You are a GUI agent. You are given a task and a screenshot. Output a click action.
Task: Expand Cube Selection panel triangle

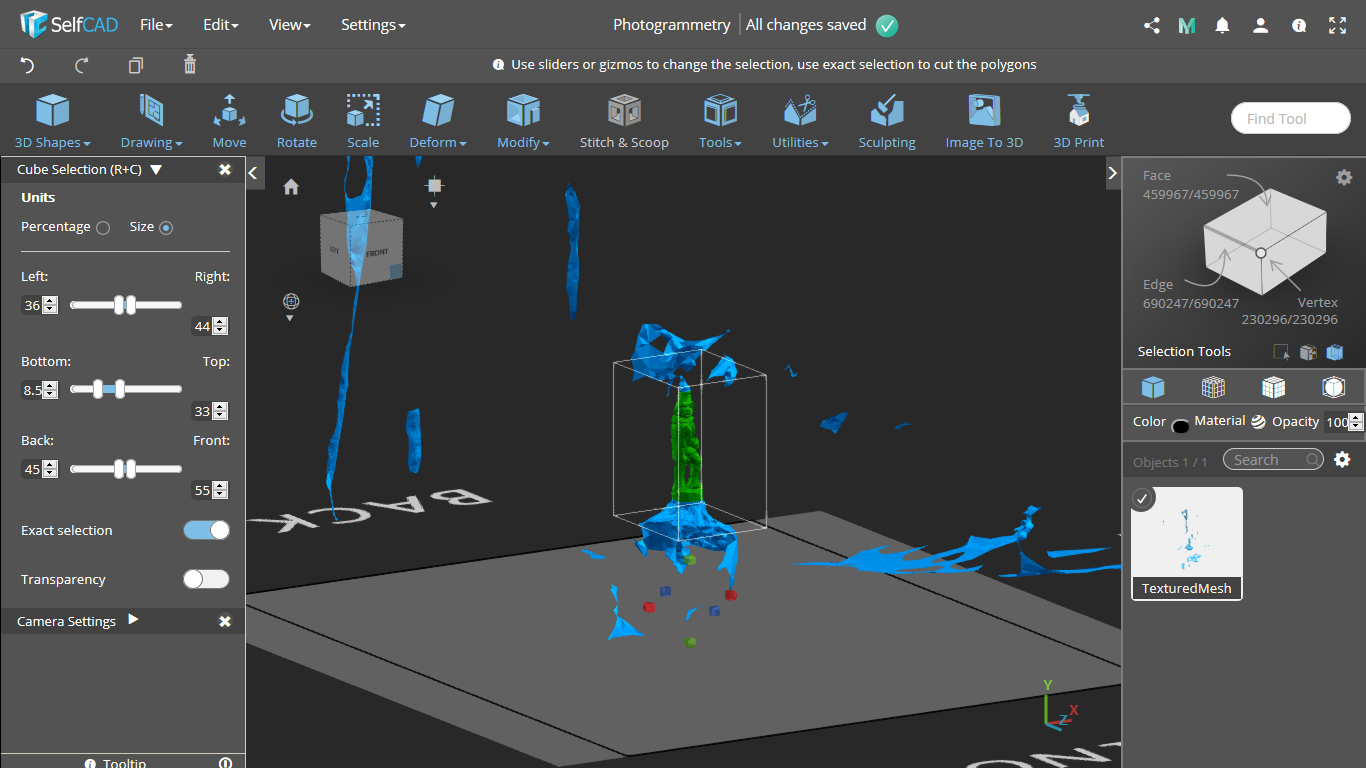pyautogui.click(x=156, y=170)
